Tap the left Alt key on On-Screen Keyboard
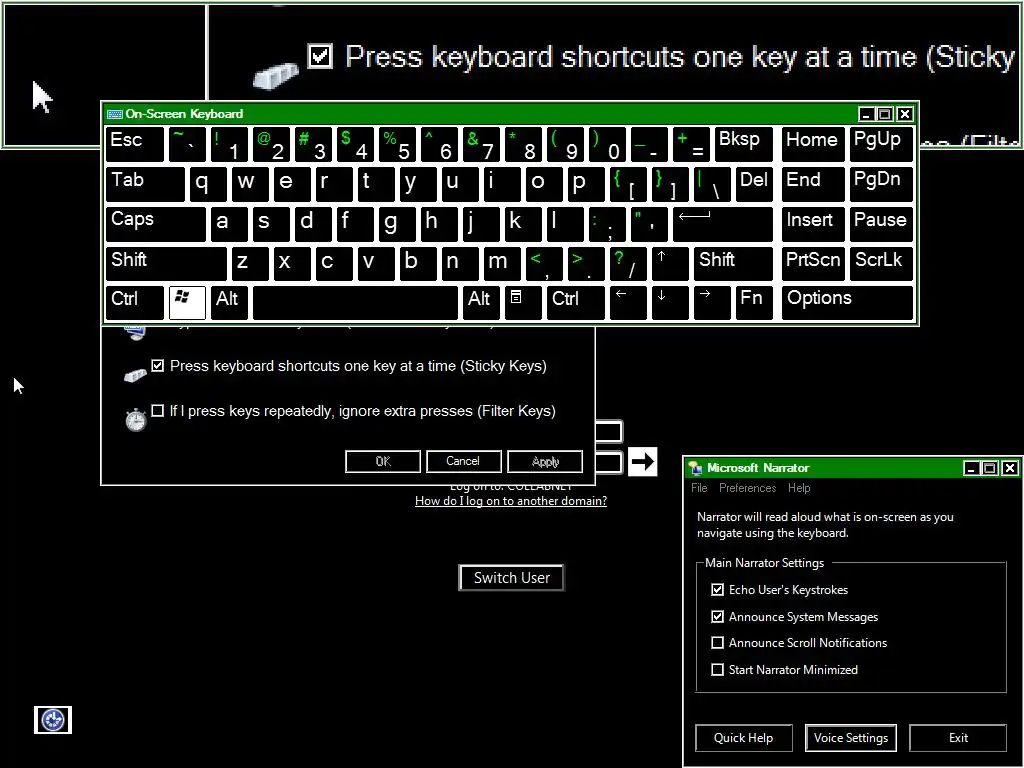 click(229, 302)
